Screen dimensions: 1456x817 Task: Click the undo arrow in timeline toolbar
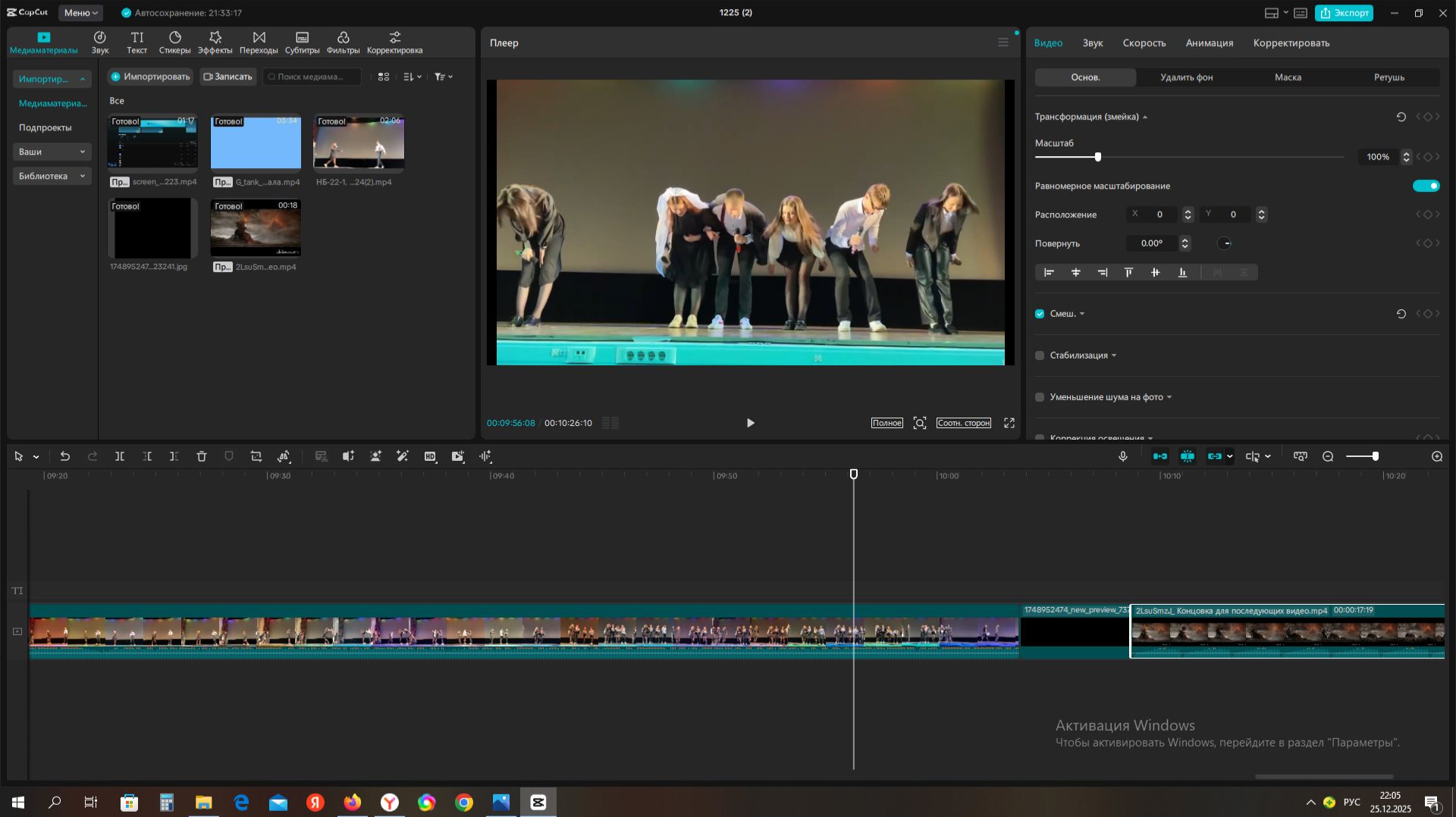pyautogui.click(x=65, y=456)
